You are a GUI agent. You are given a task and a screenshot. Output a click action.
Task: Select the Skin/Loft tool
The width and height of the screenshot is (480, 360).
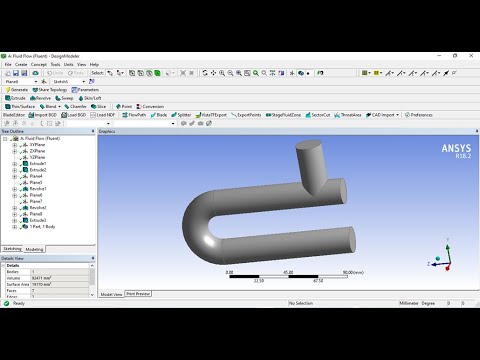pyautogui.click(x=90, y=98)
